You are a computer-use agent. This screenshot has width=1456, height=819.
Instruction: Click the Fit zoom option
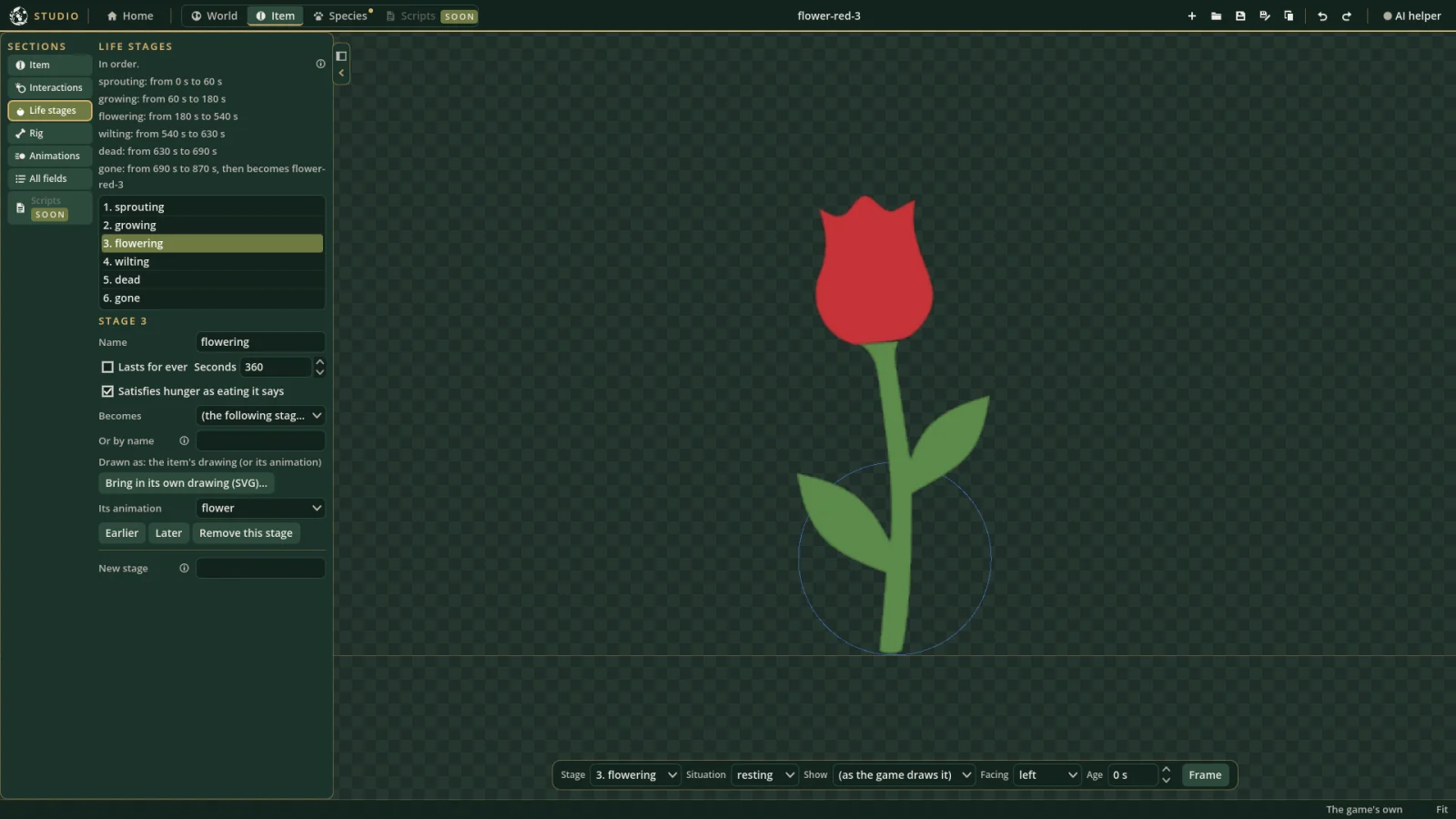[1441, 810]
